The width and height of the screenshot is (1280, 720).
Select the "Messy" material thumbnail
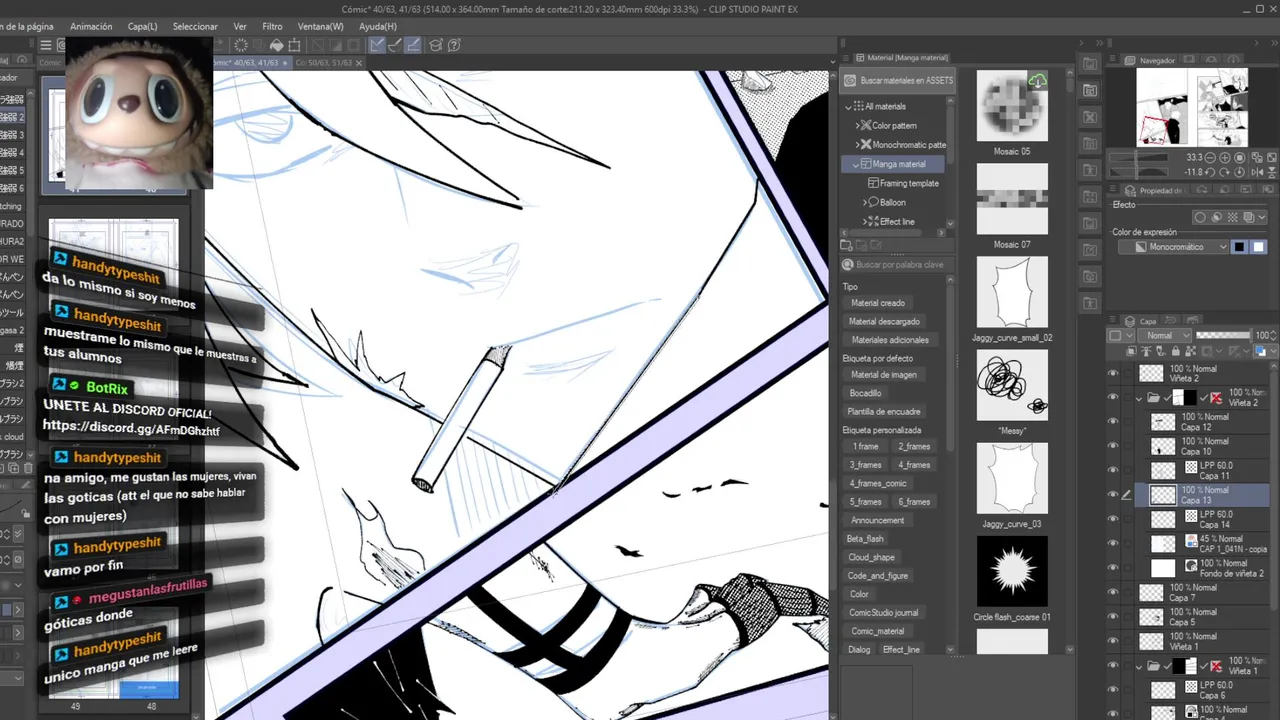pyautogui.click(x=1012, y=386)
